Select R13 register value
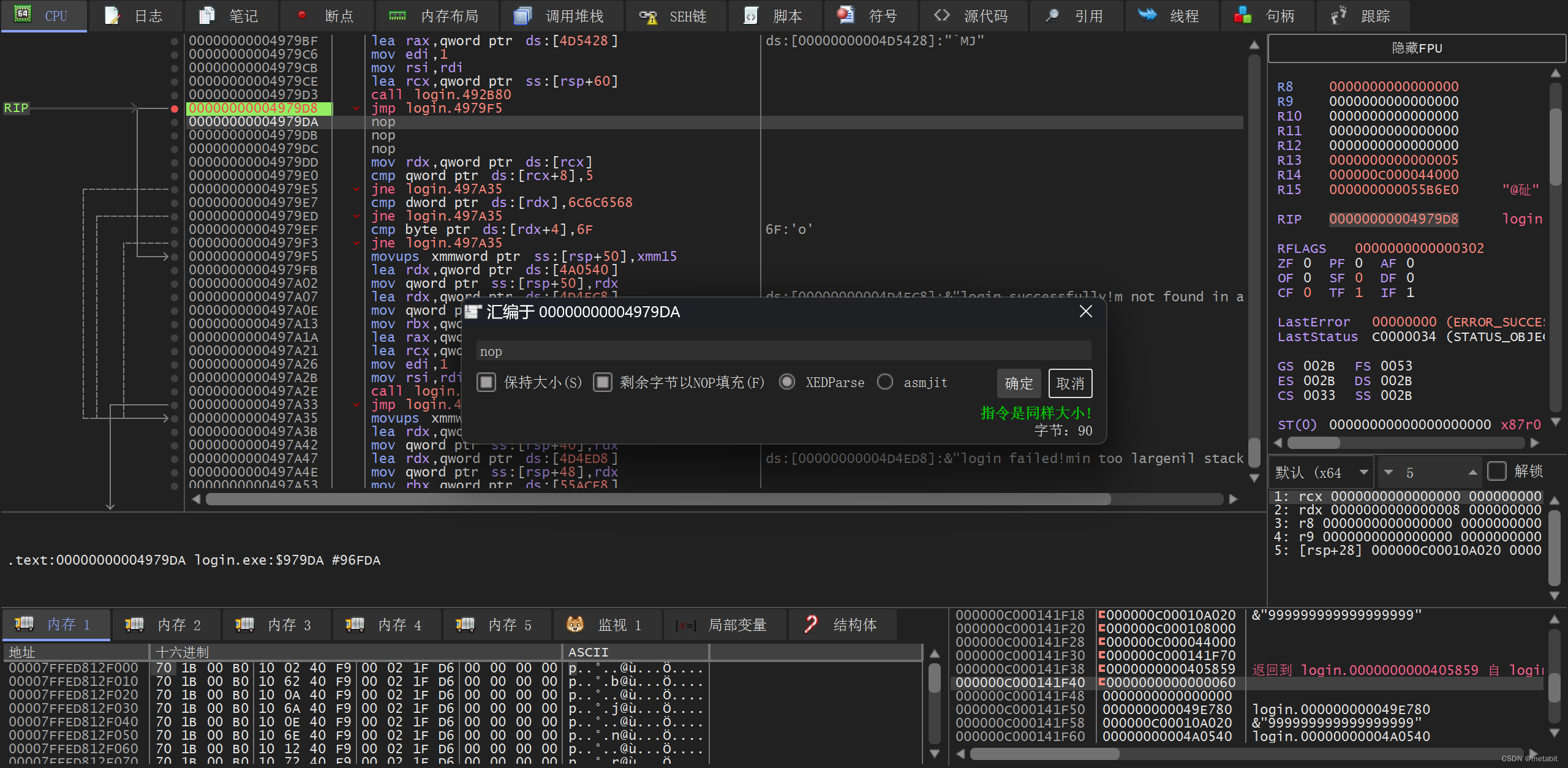The image size is (1568, 768). point(1393,160)
